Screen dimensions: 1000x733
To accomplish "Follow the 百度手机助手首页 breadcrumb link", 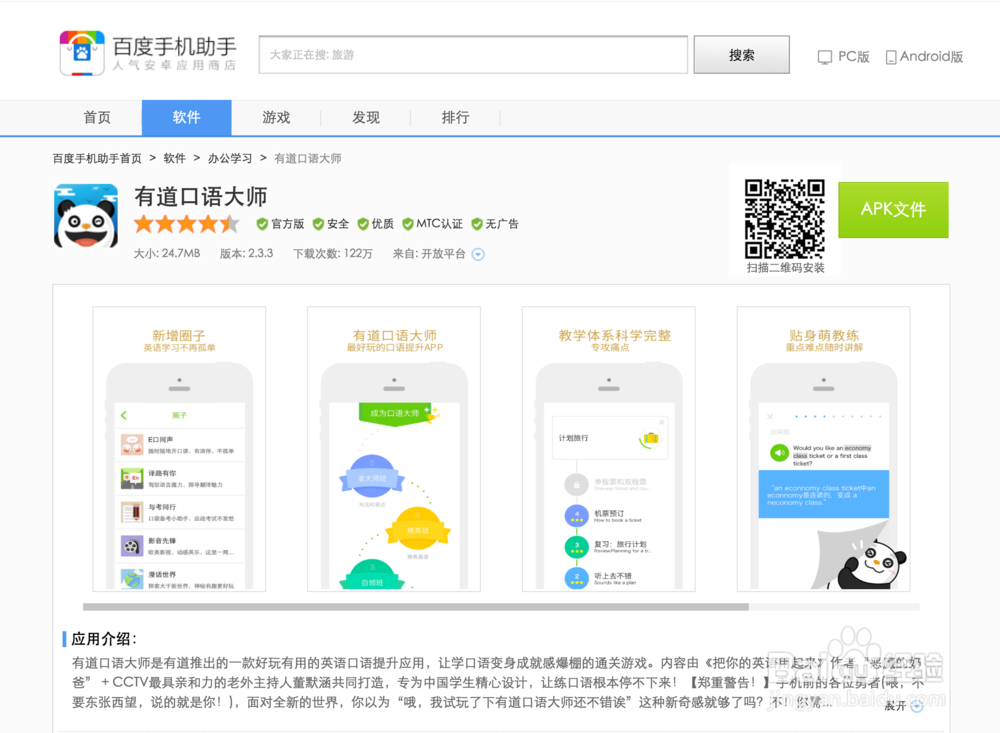I will 97,158.
